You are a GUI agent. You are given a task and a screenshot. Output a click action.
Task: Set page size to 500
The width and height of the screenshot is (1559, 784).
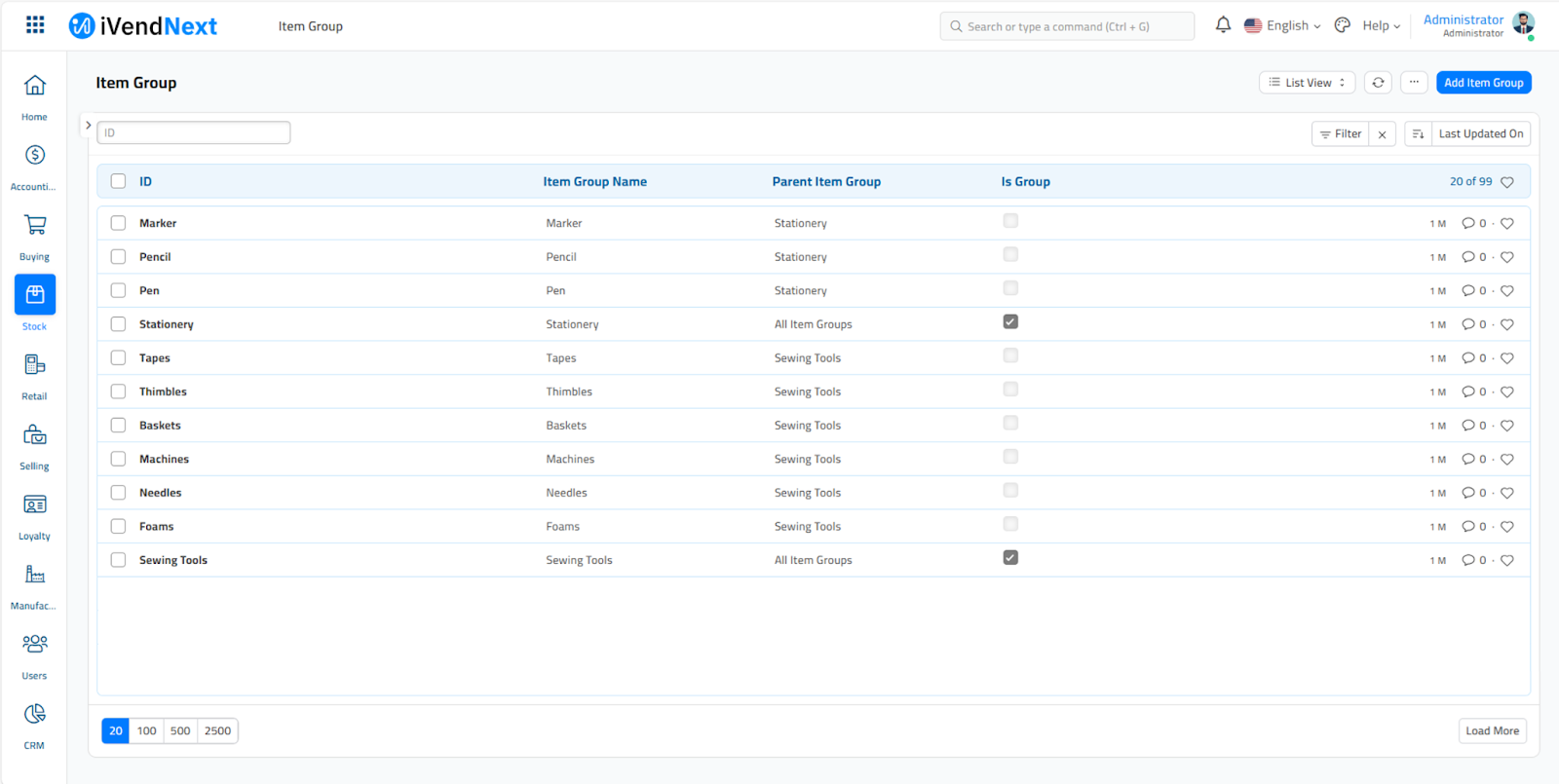pyautogui.click(x=180, y=730)
